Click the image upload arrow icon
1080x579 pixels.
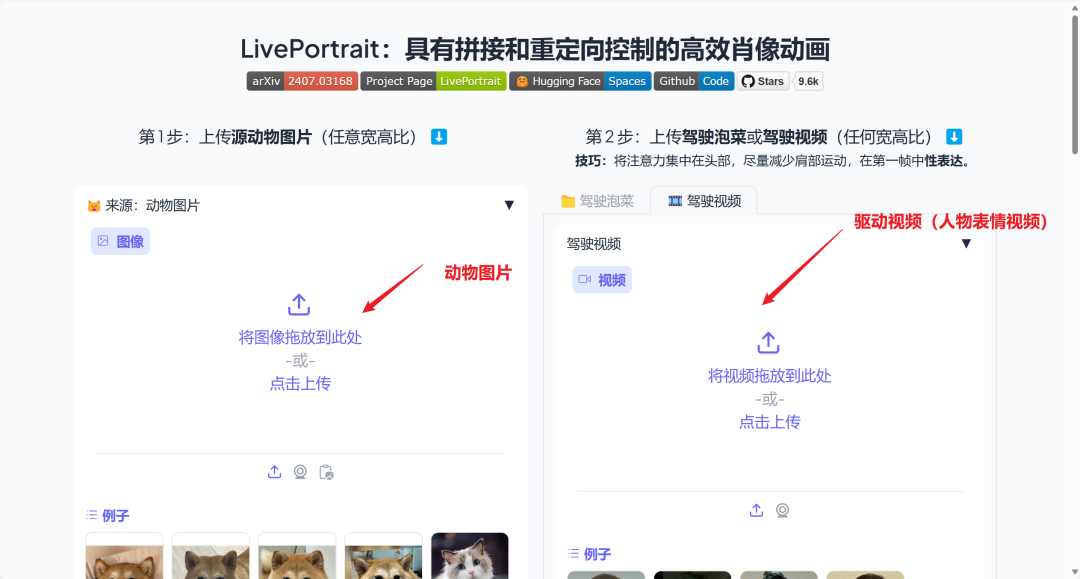(x=299, y=304)
